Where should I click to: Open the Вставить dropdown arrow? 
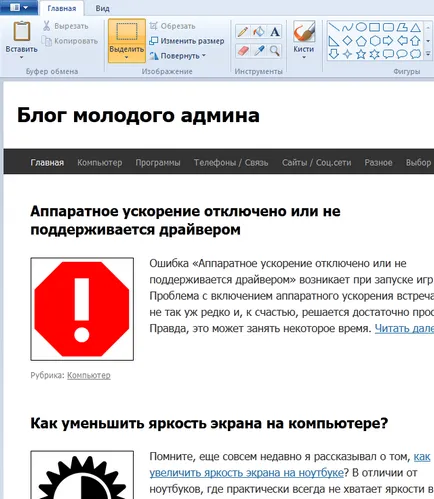[21, 58]
